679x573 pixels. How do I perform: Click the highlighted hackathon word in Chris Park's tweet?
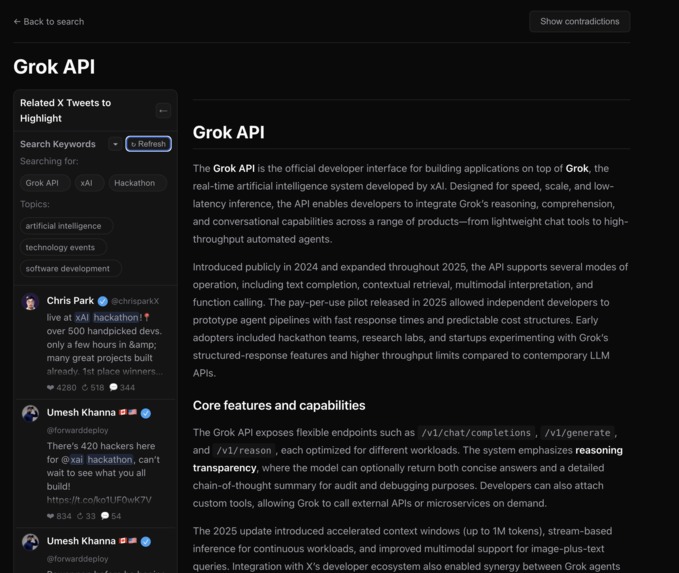click(116, 317)
